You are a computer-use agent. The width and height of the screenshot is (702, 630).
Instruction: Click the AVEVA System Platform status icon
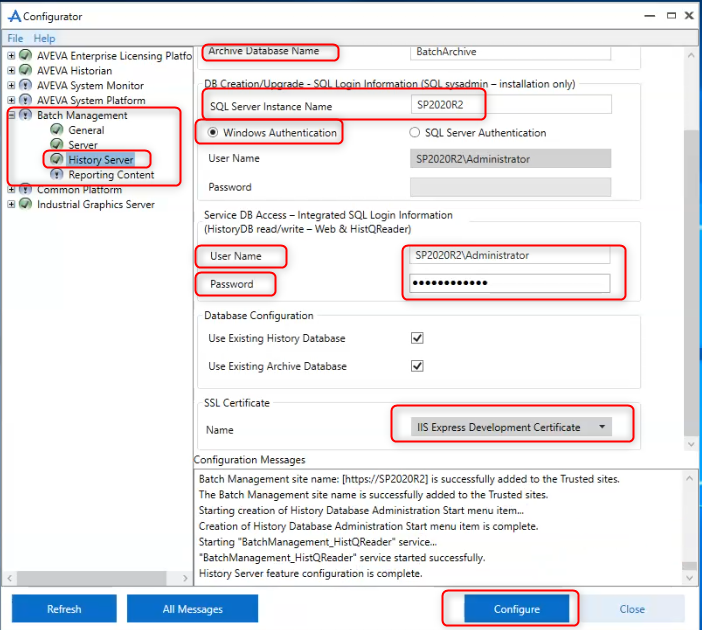pos(26,100)
